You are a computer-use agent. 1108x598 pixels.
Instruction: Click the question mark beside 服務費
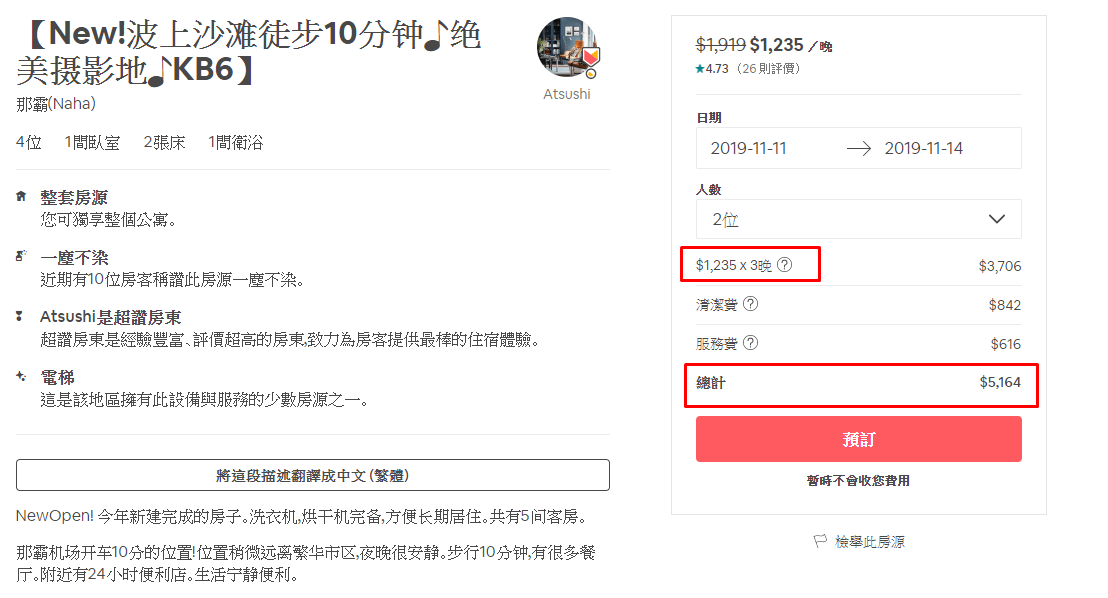pyautogui.click(x=750, y=343)
